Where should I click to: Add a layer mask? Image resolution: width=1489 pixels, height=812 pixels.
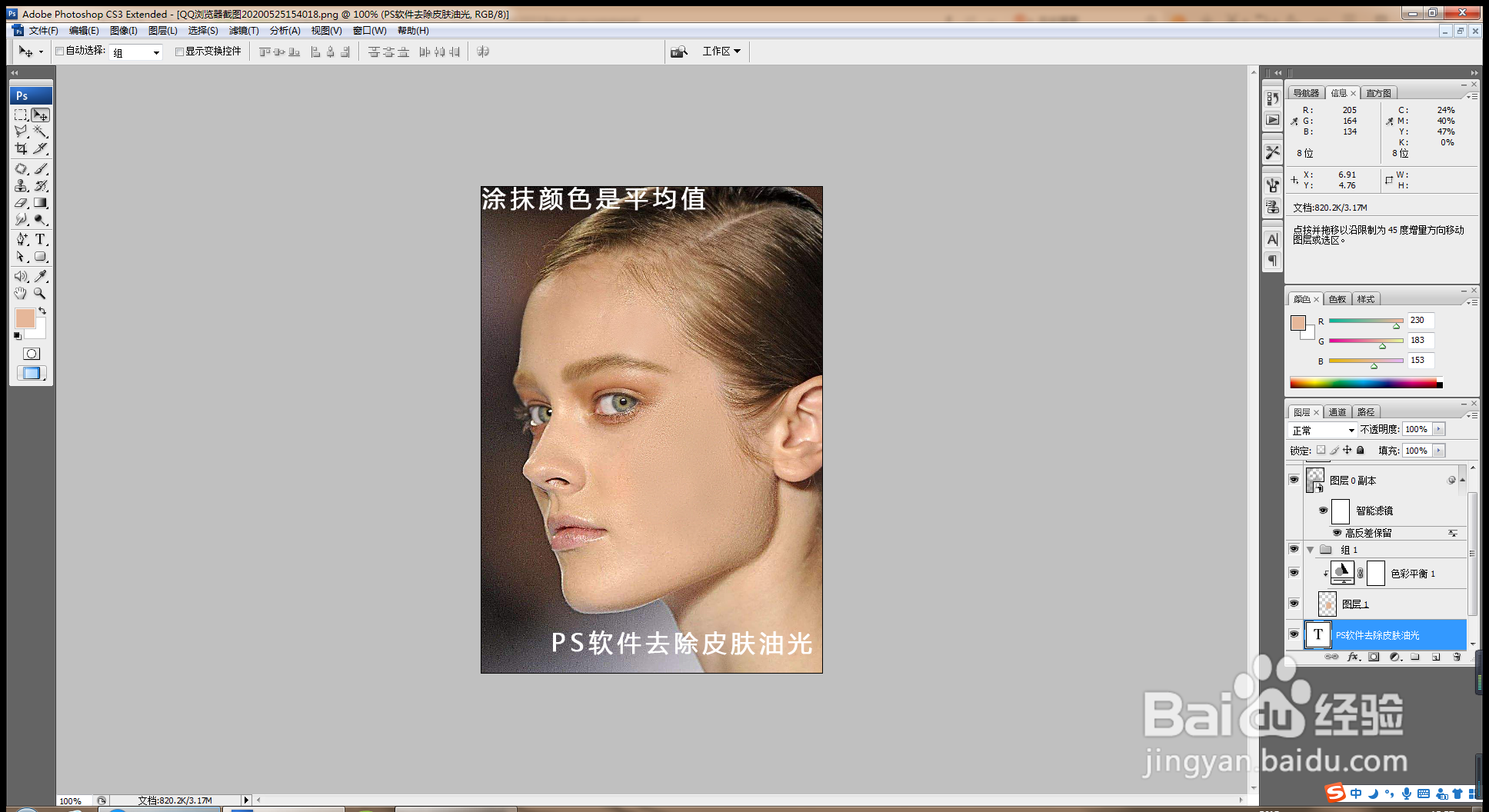[x=1374, y=657]
